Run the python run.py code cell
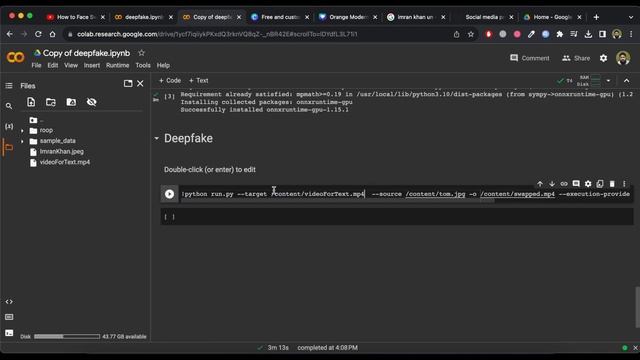Viewport: 640px width, 360px height. tap(169, 194)
